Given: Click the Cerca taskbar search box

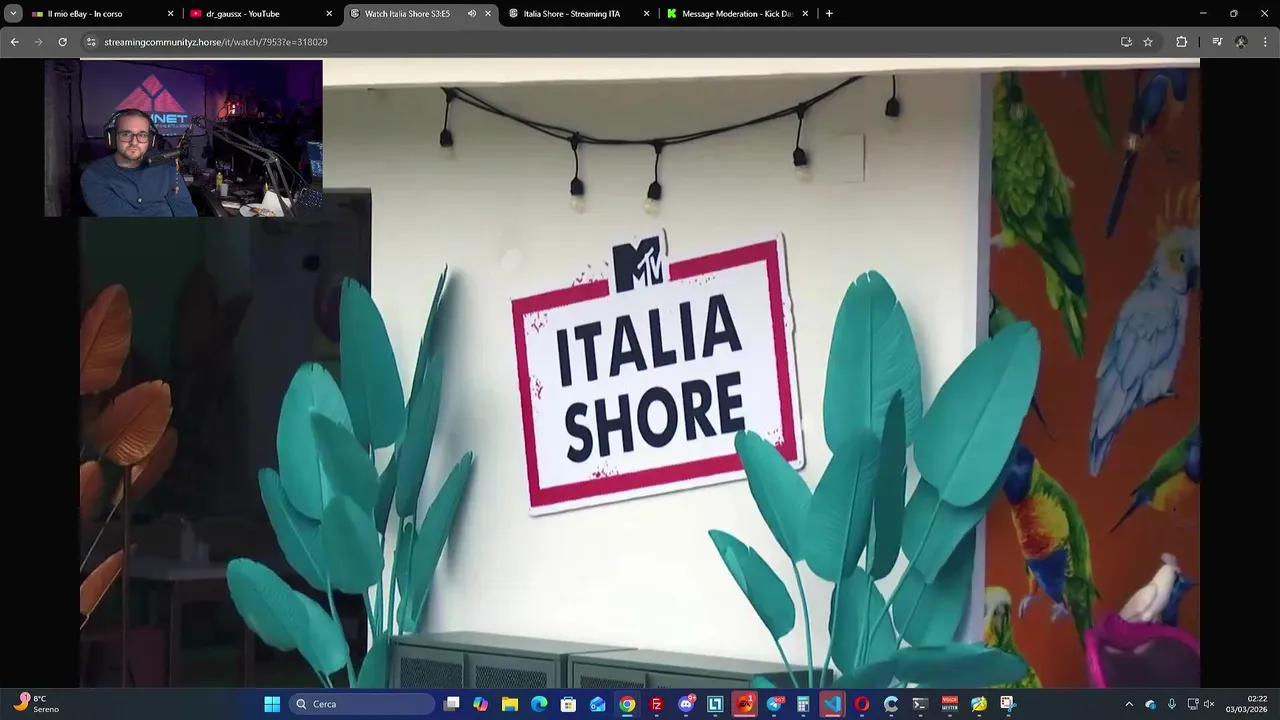Looking at the screenshot, I should coord(363,704).
